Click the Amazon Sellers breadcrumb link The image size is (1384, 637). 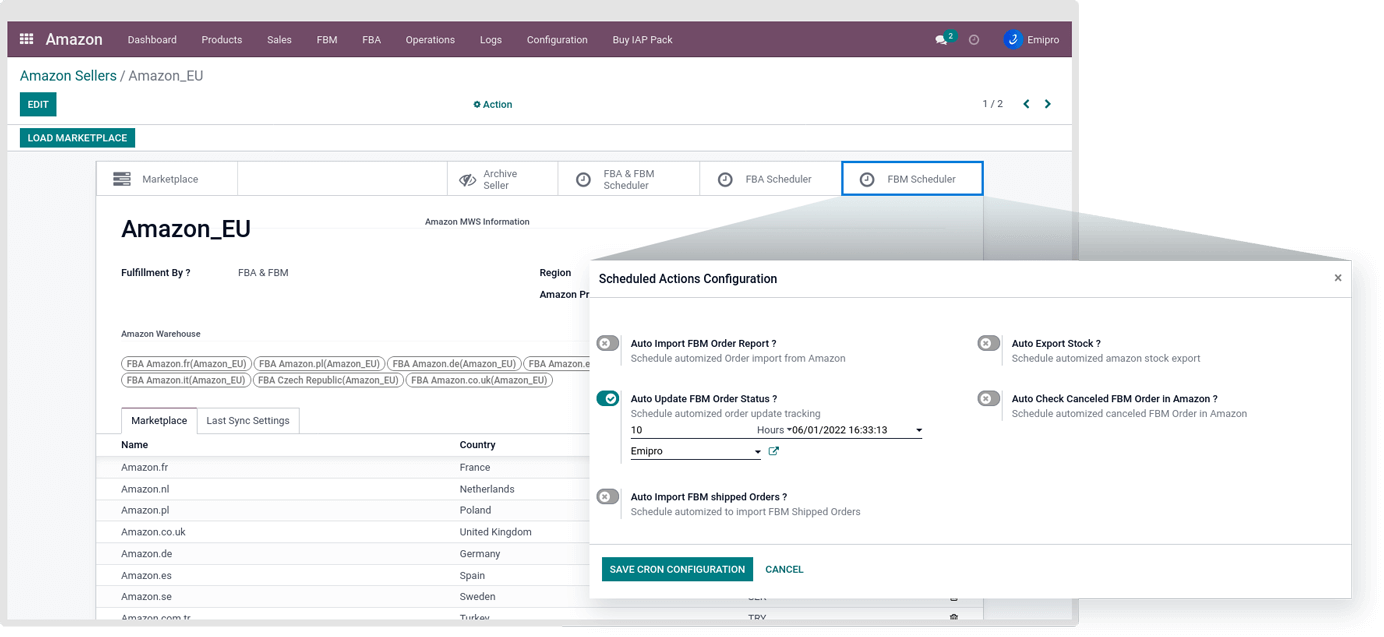pyautogui.click(x=68, y=76)
